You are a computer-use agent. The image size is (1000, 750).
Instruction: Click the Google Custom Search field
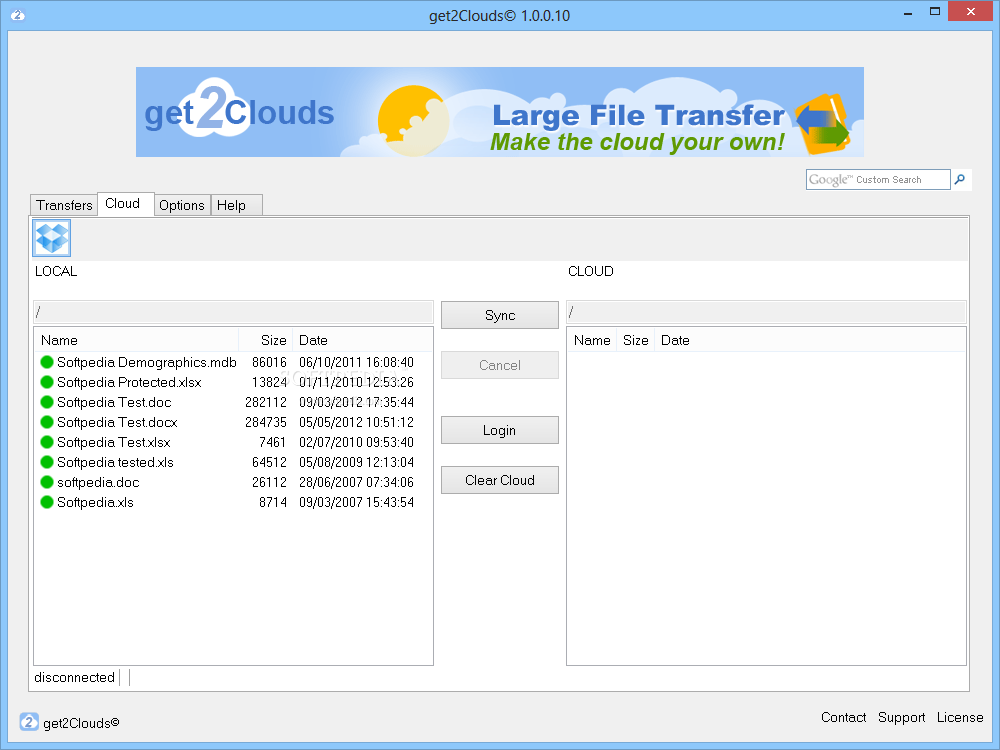[x=878, y=180]
